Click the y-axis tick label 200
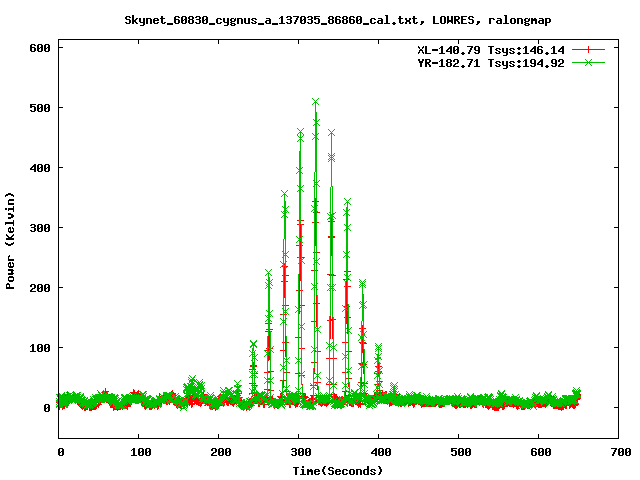This screenshot has width=640, height=480. [40, 288]
